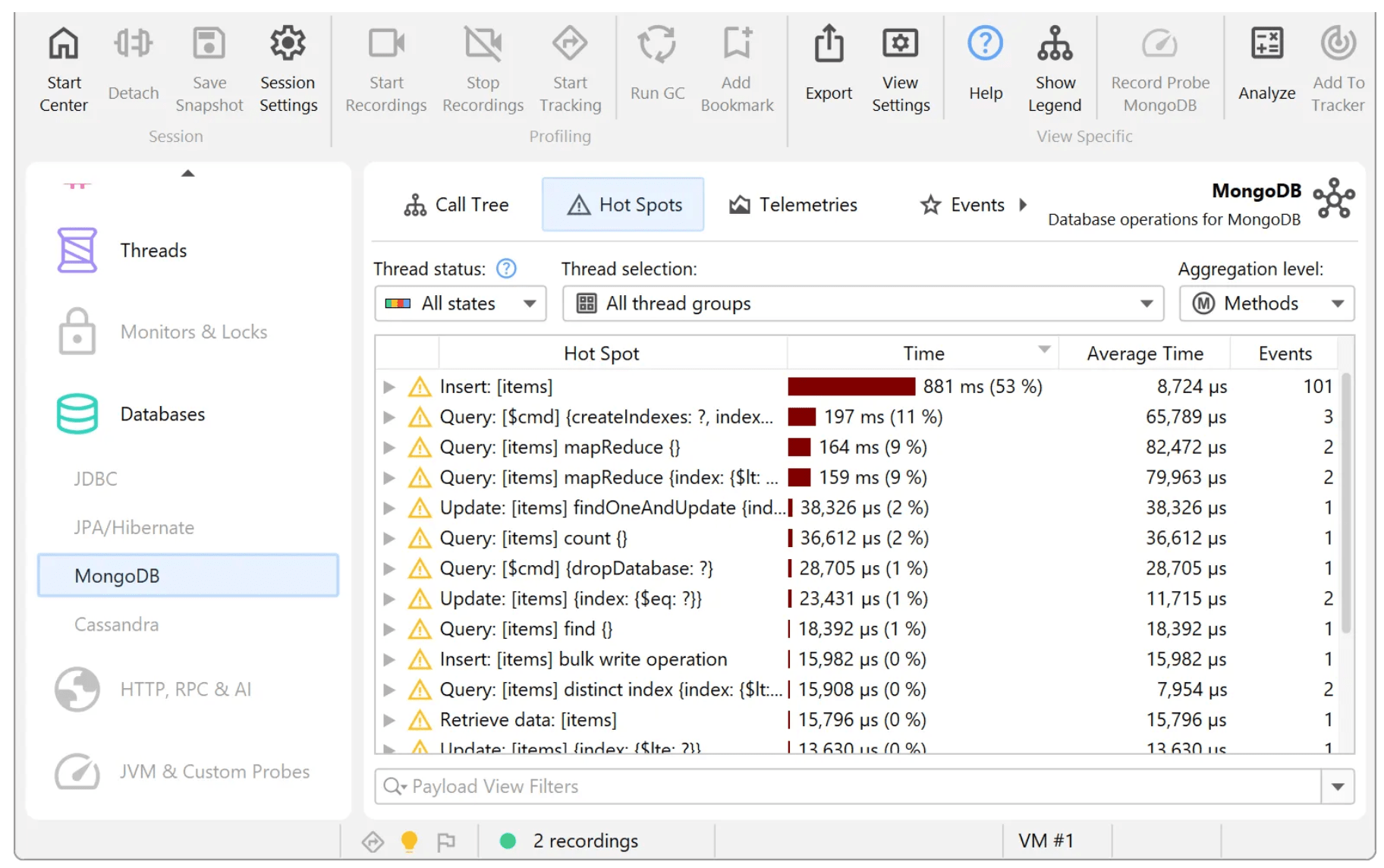
Task: Select MongoDB under Databases
Action: [188, 576]
